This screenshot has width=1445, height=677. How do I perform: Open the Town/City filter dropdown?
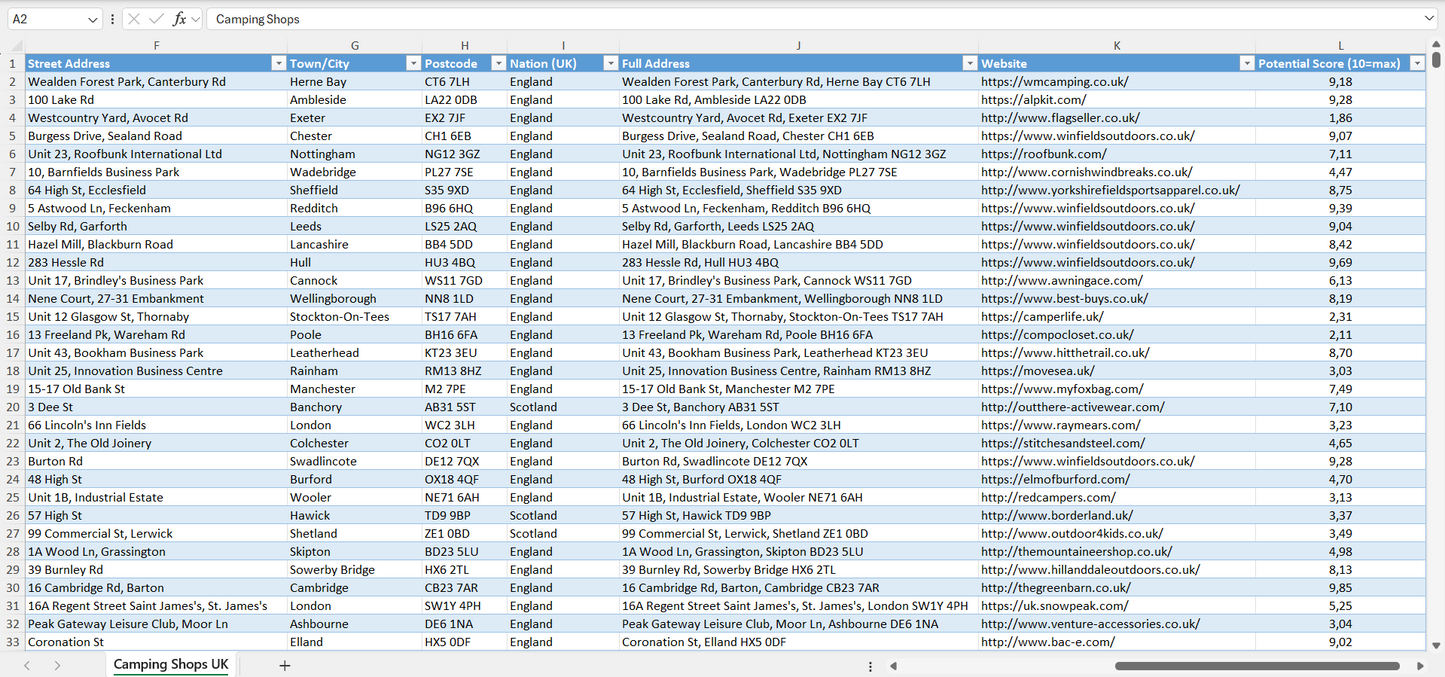(x=413, y=63)
